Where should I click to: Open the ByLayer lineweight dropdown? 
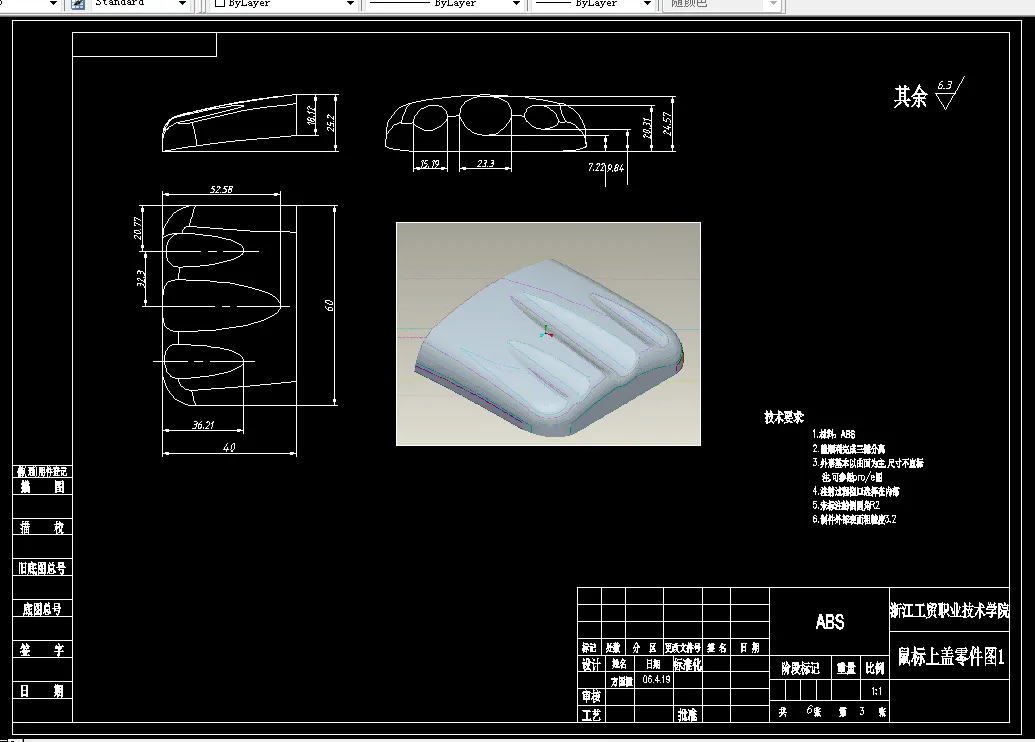tap(648, 4)
